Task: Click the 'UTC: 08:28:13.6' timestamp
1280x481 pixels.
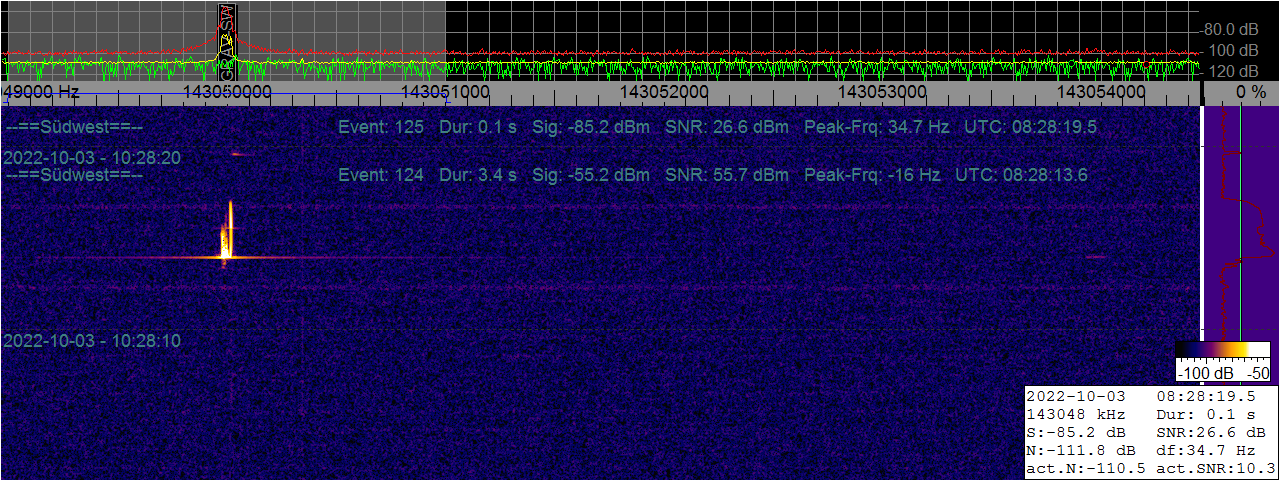Action: pyautogui.click(x=1022, y=175)
